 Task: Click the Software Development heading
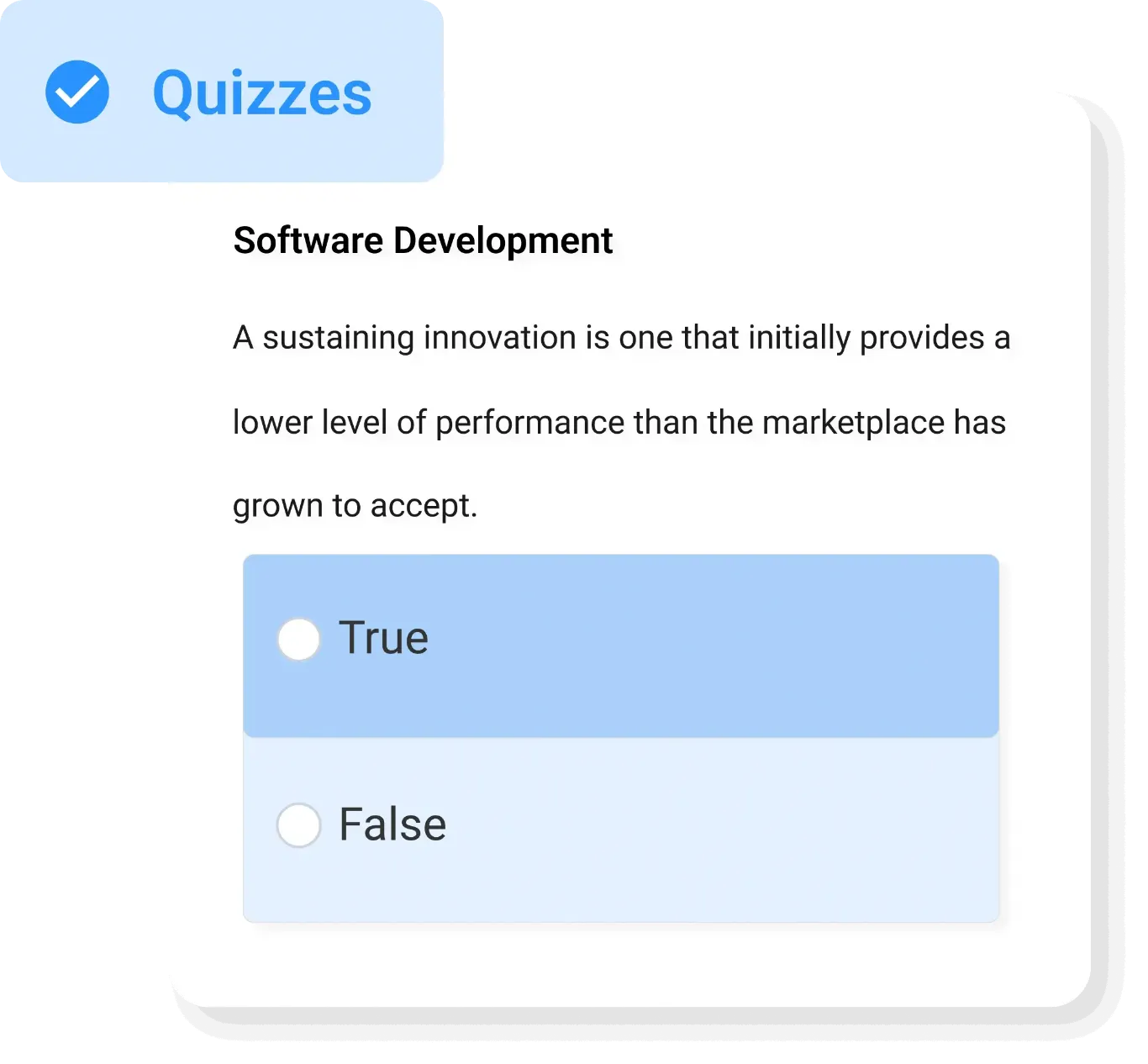point(423,240)
